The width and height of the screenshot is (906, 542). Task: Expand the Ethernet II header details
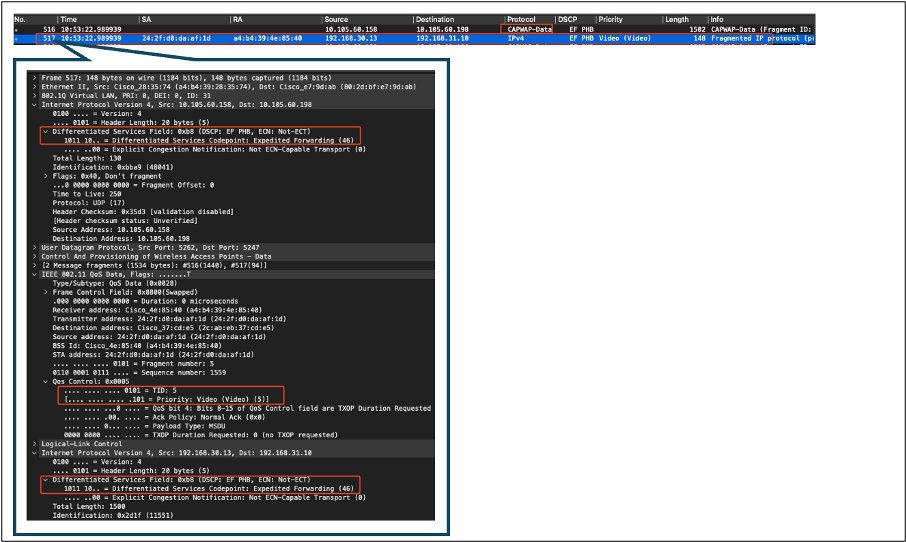(x=35, y=87)
